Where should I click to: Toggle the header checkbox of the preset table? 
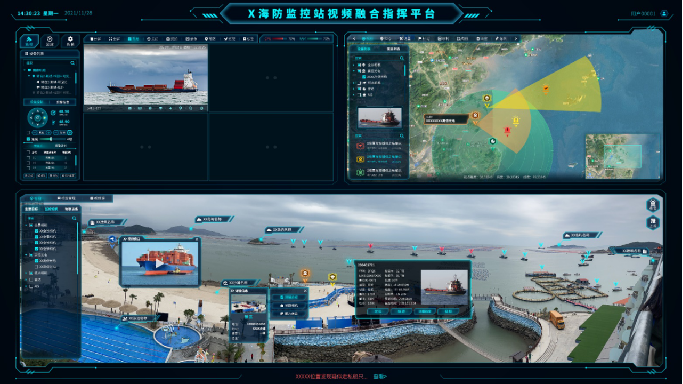29,152
